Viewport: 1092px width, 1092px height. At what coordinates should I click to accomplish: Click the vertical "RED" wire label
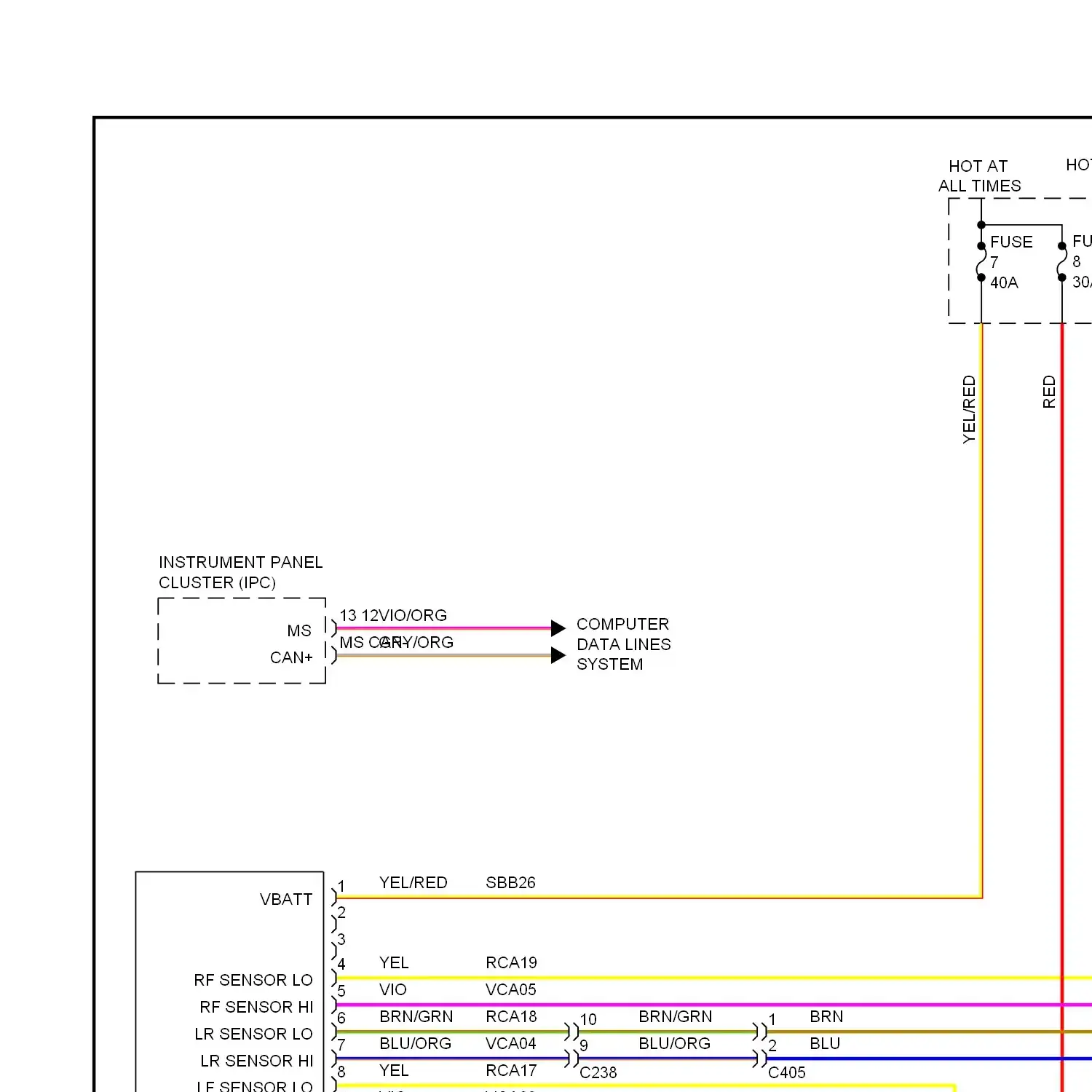pyautogui.click(x=1049, y=392)
